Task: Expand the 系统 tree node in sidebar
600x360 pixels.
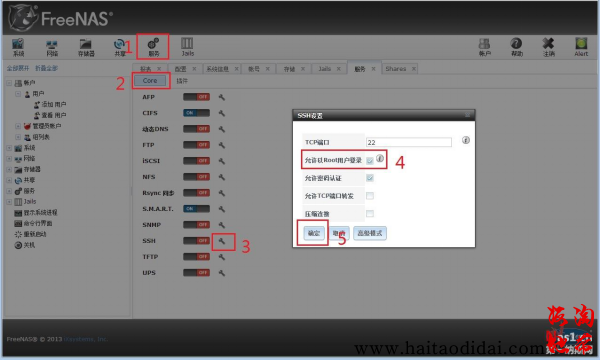Action: coord(9,148)
